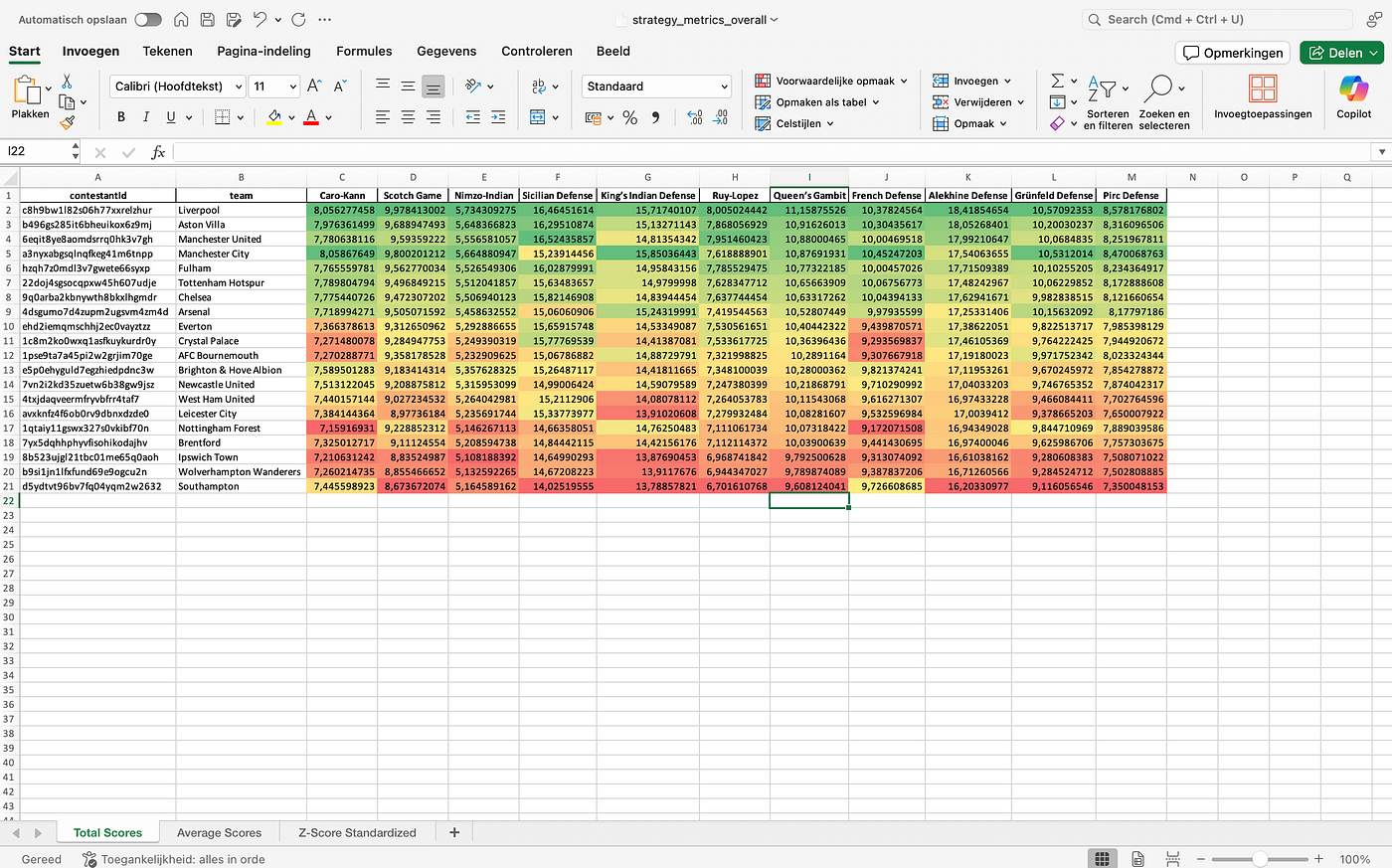Screen dimensions: 1392x868
Task: Apply the yellow fill color bucket
Action: [x=274, y=117]
